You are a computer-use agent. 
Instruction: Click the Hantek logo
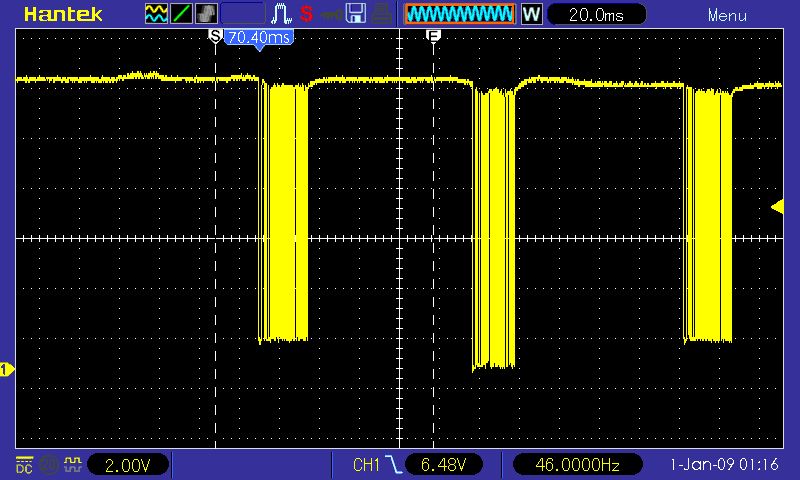(63, 14)
